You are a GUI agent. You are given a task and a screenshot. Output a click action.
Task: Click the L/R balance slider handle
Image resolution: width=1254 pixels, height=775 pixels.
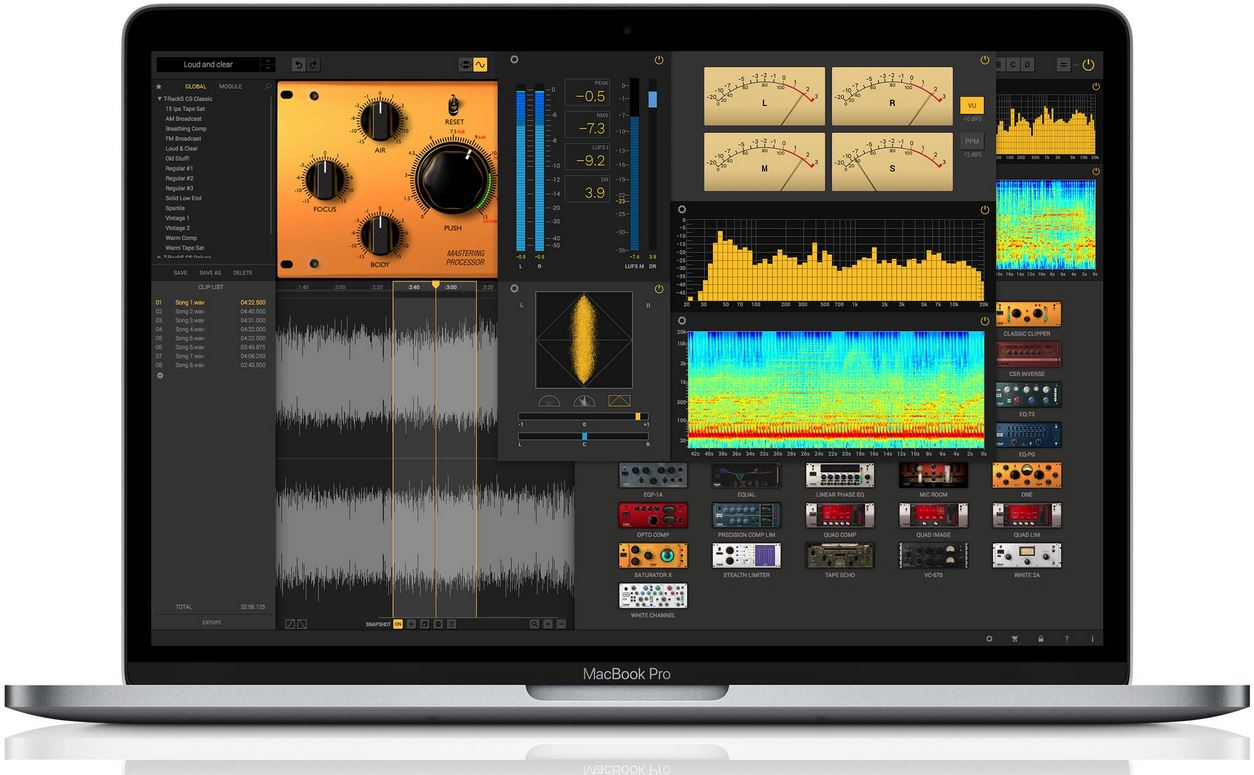[x=584, y=436]
